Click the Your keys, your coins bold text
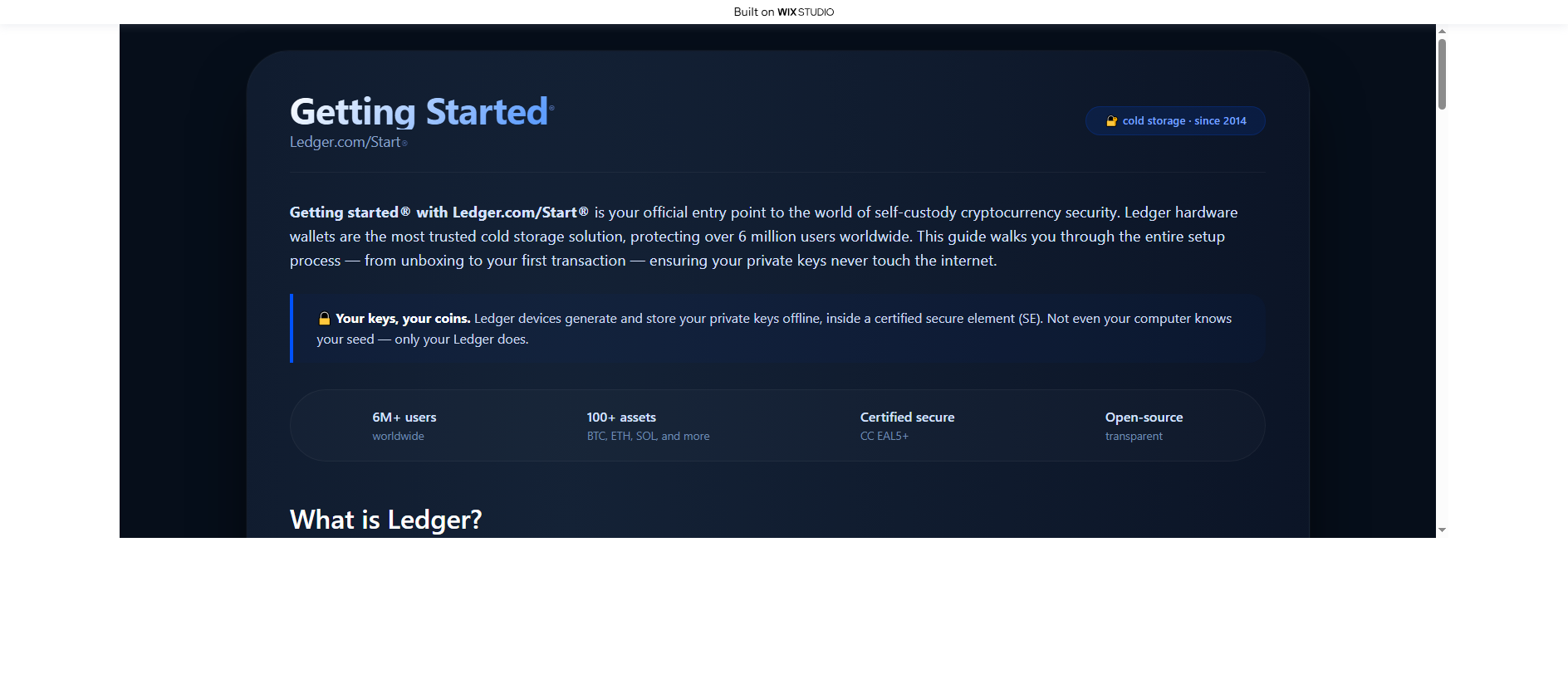1568x679 pixels. [403, 319]
